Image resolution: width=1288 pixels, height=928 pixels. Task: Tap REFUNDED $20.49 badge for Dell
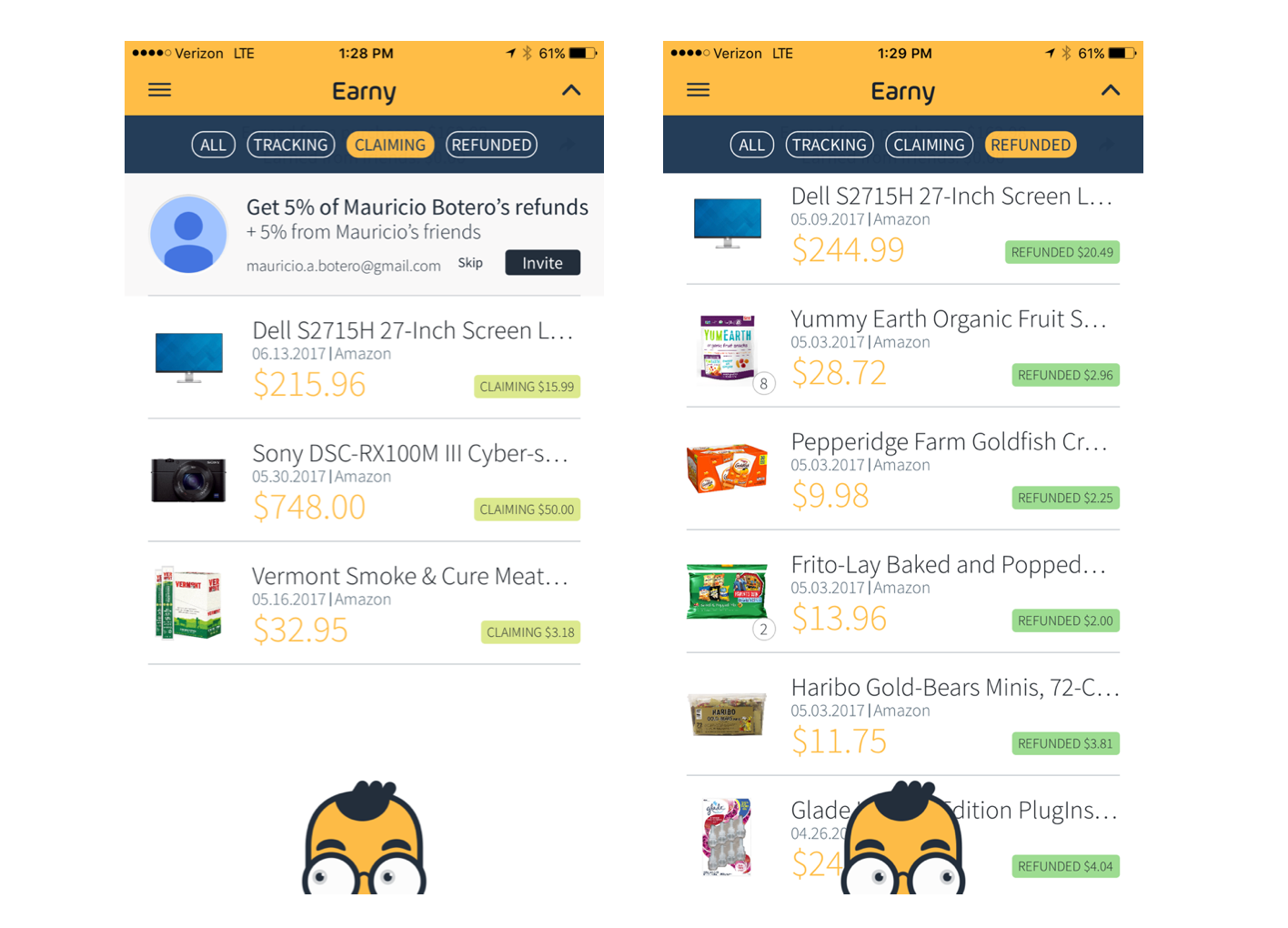(x=1062, y=252)
